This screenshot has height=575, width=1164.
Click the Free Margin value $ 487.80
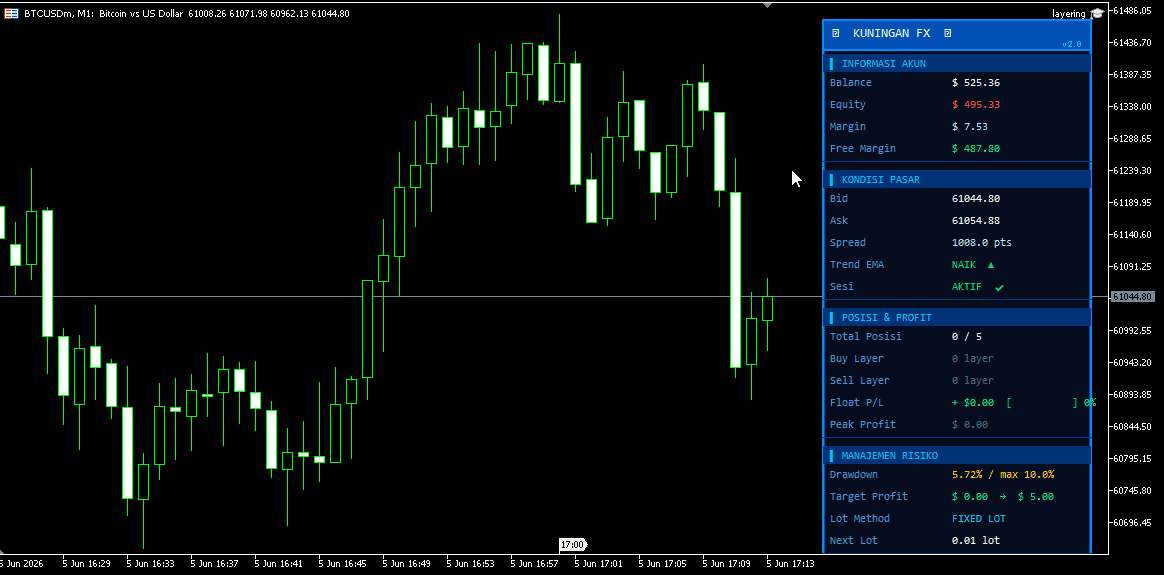tap(976, 148)
